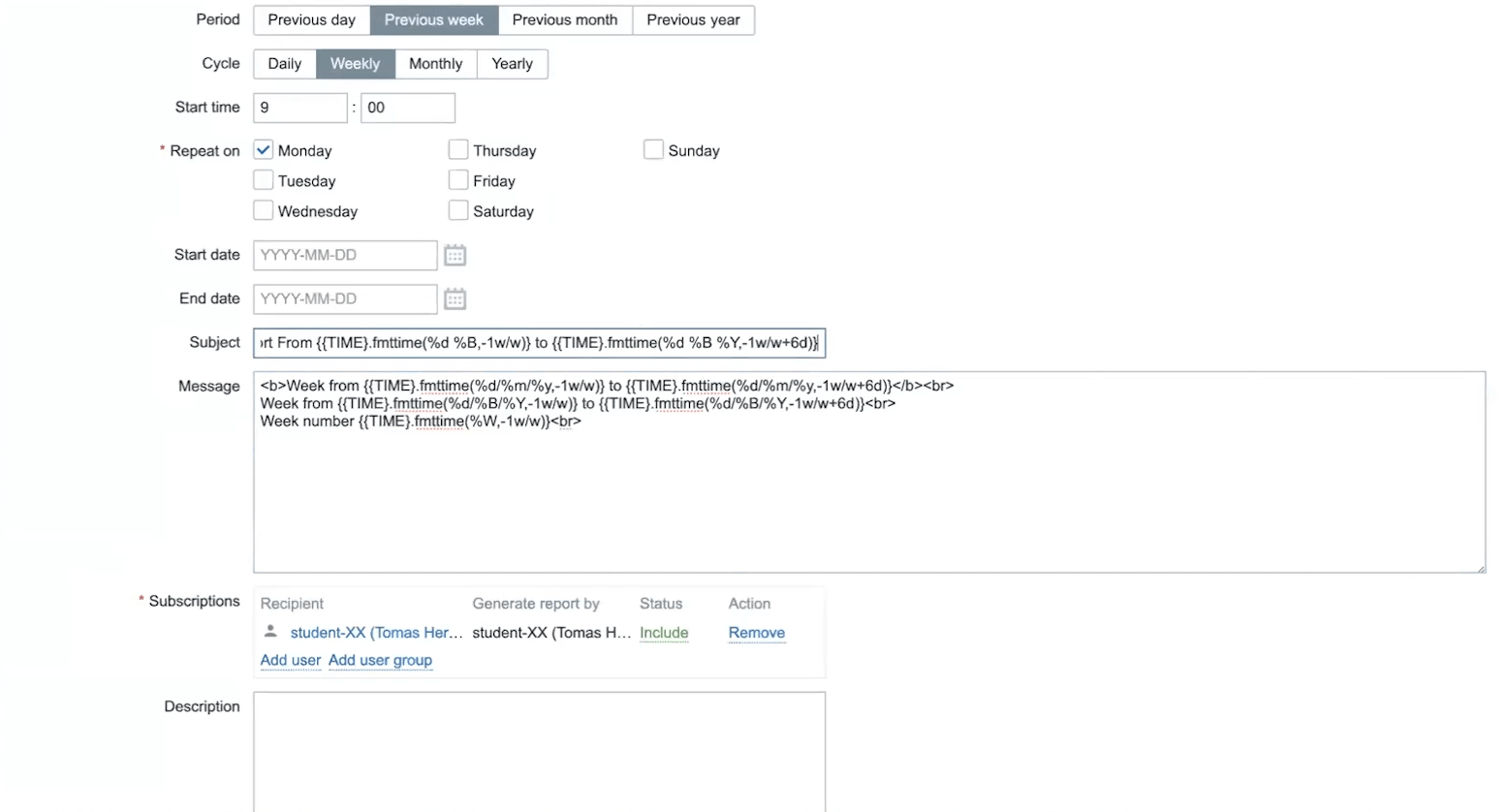Click the Include status link

point(663,632)
